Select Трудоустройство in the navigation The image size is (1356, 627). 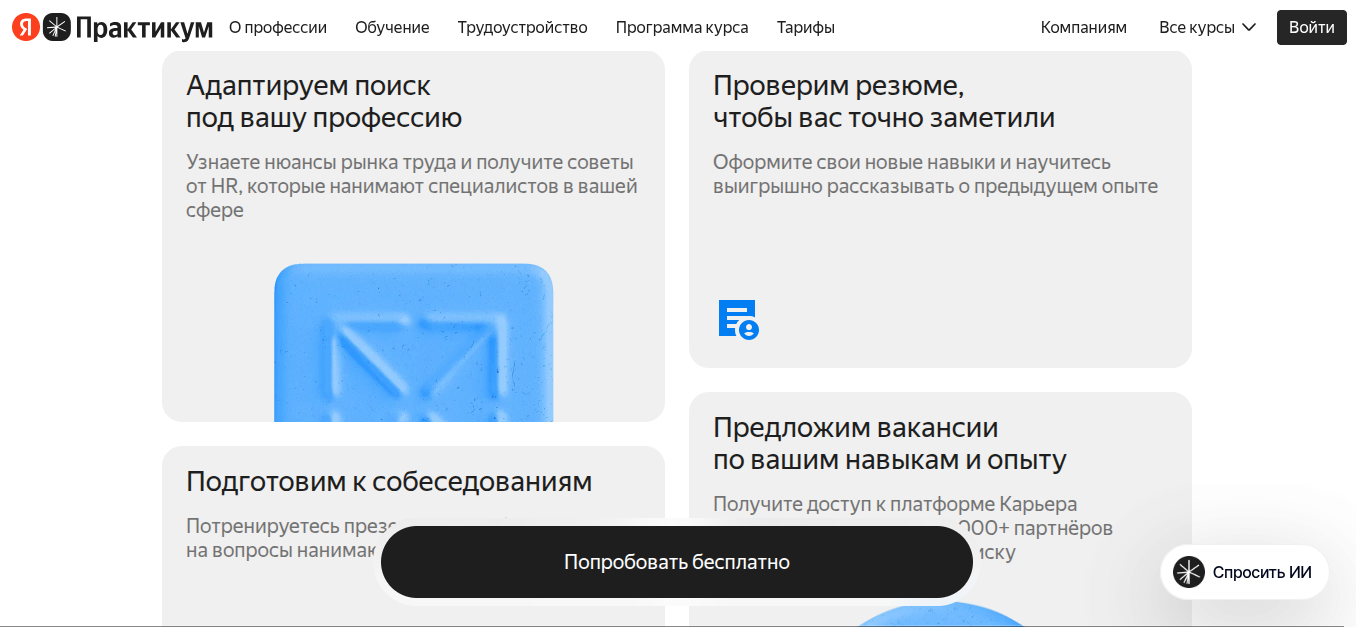click(523, 27)
